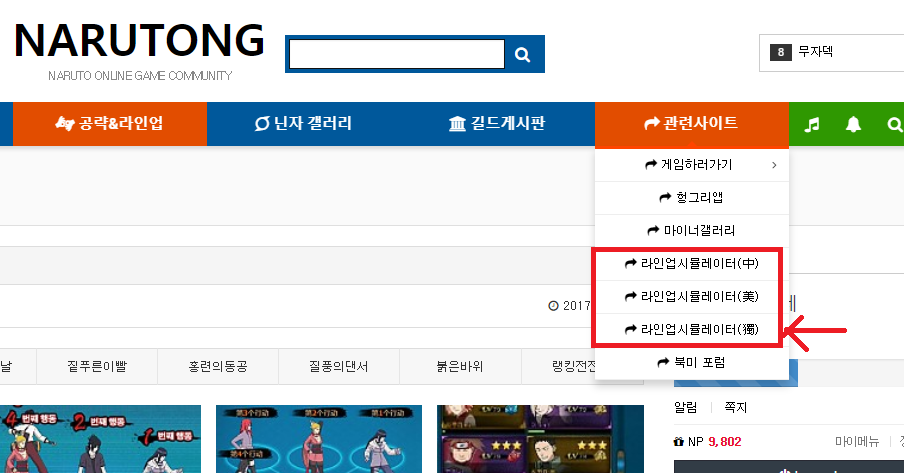Image resolution: width=904 pixels, height=473 pixels.
Task: Expand the 게임하러가기 submenu
Action: 691,164
